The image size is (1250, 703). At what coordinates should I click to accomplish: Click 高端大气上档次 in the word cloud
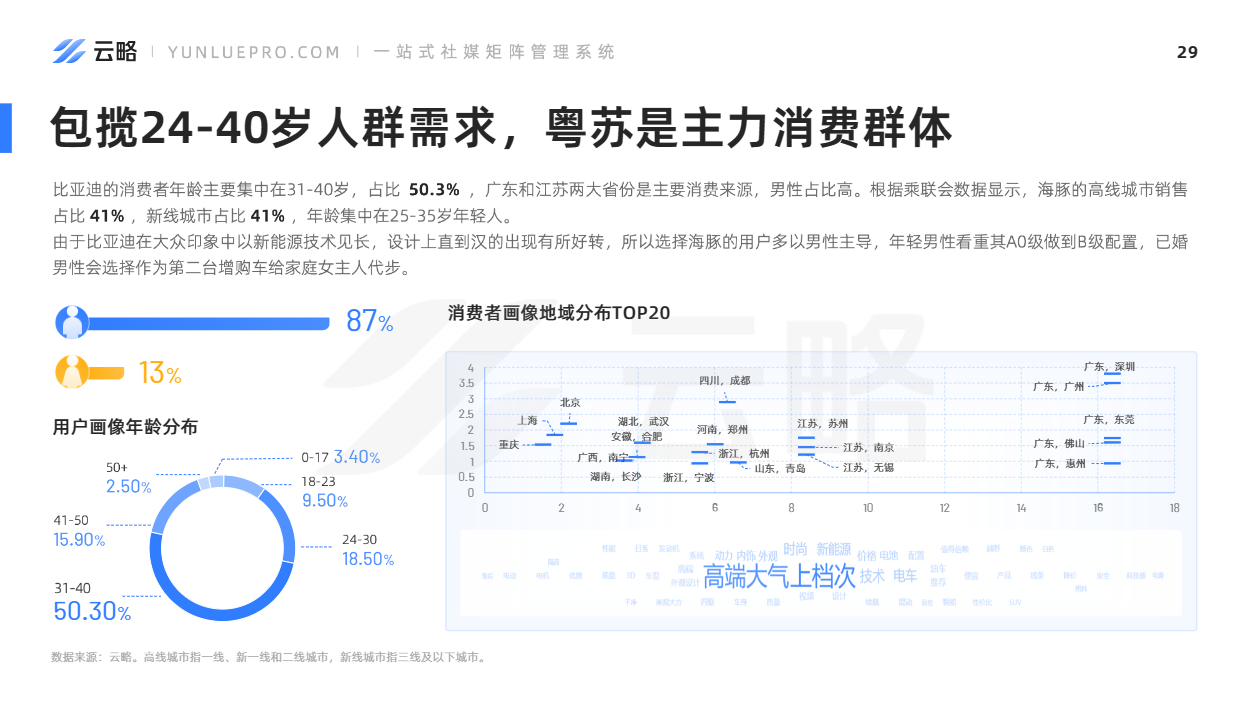[779, 577]
